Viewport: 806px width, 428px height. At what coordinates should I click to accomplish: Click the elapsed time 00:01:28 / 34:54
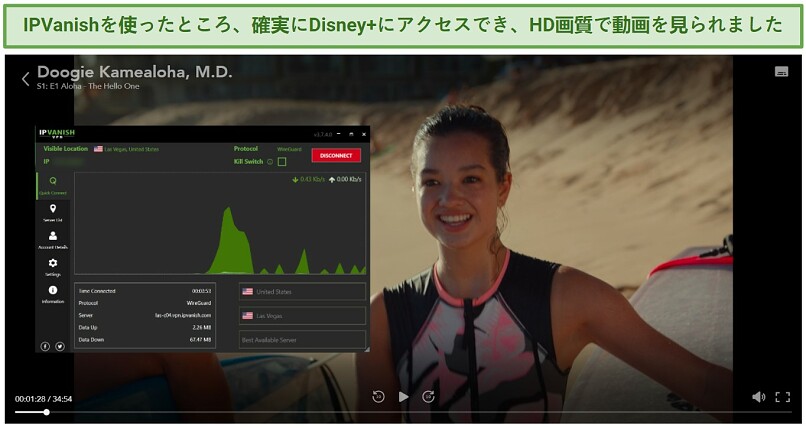(x=43, y=399)
